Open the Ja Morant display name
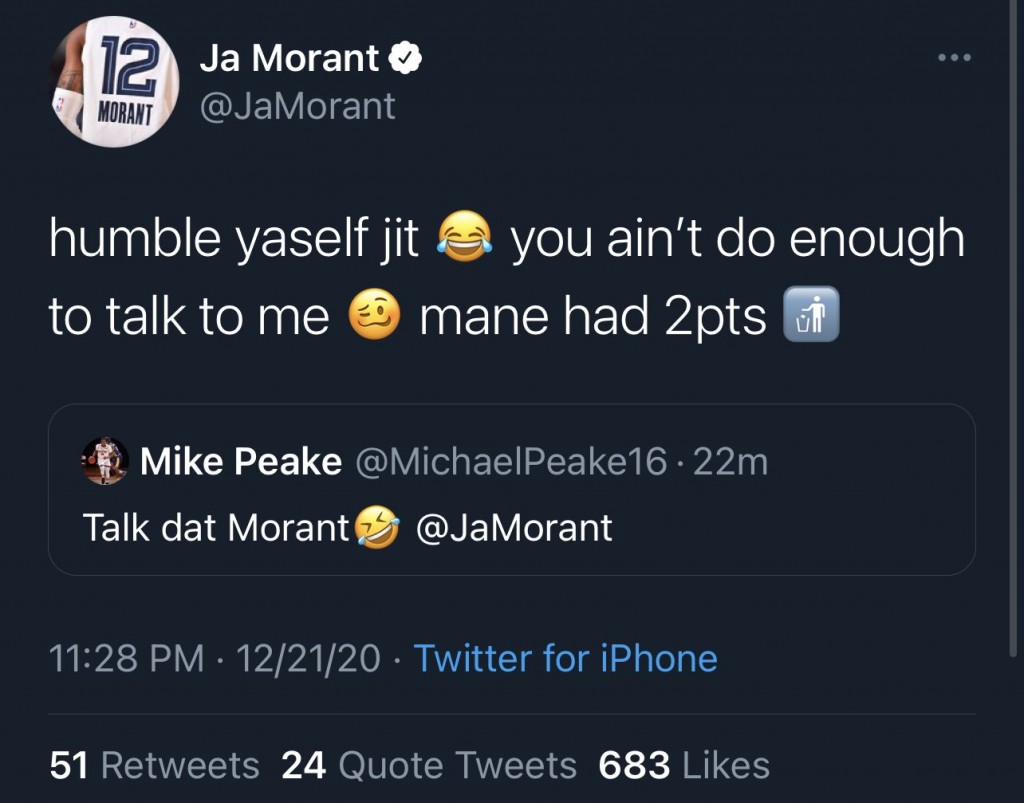Screen dimensions: 1024x803 click(290, 59)
